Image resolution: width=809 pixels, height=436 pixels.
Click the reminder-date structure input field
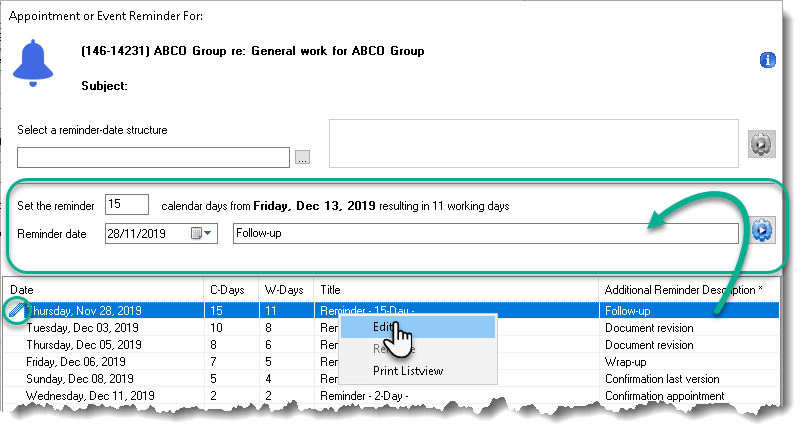pos(153,157)
